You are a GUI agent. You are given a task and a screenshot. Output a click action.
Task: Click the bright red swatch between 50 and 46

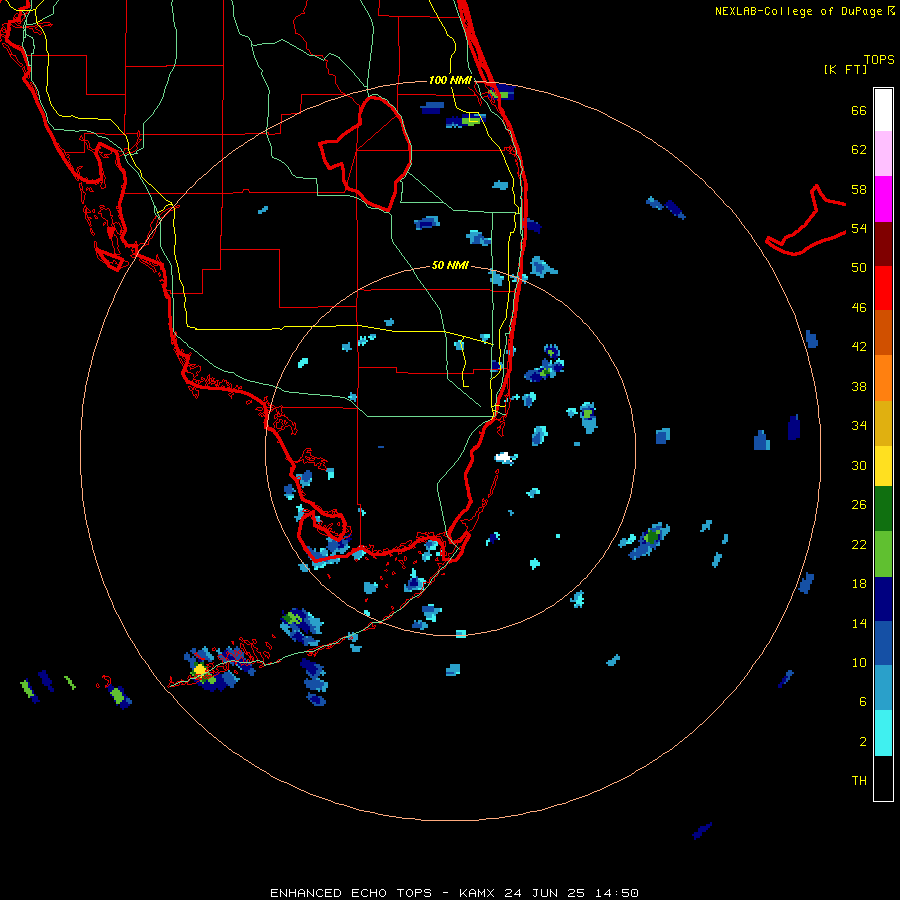[883, 288]
